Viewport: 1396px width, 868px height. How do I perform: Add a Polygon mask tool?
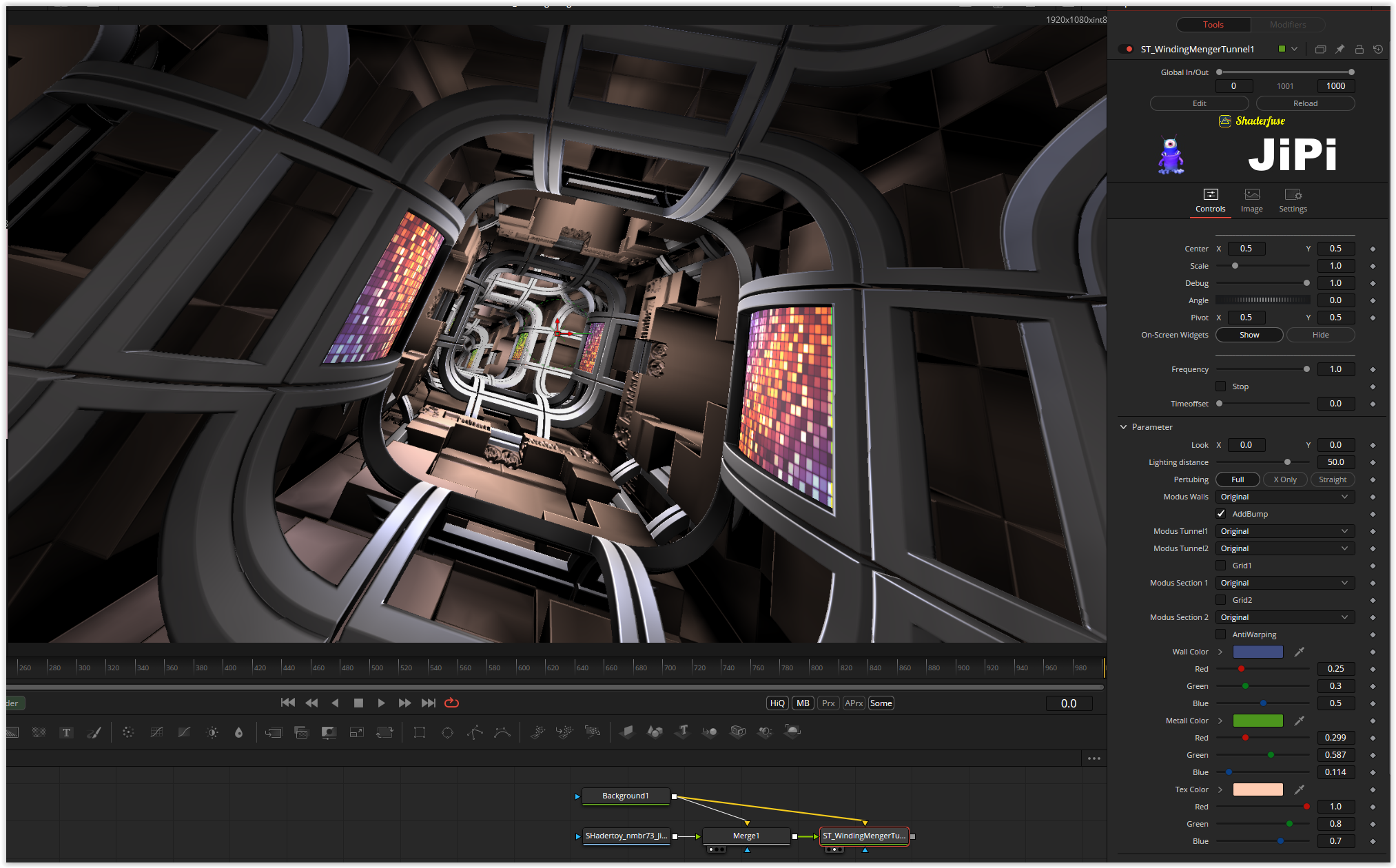(x=475, y=732)
